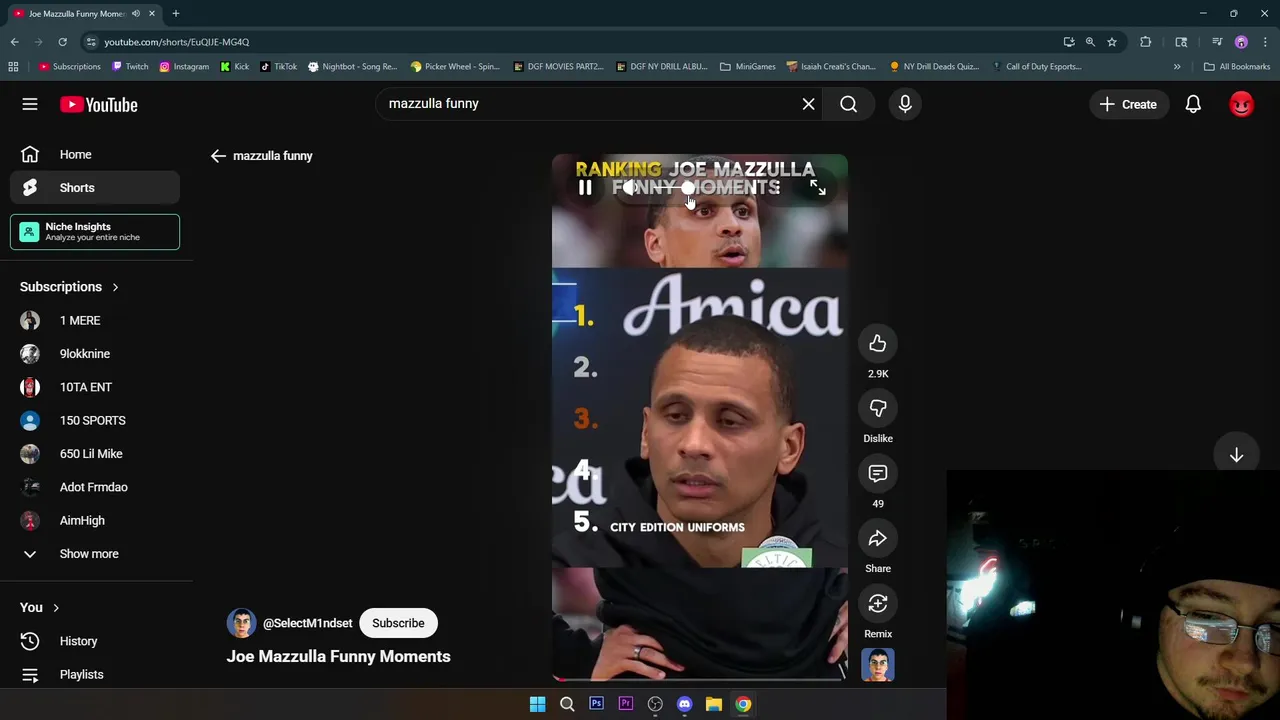This screenshot has height=720, width=1280.
Task: Subscribe to @SelectM1ndset
Action: (x=398, y=623)
